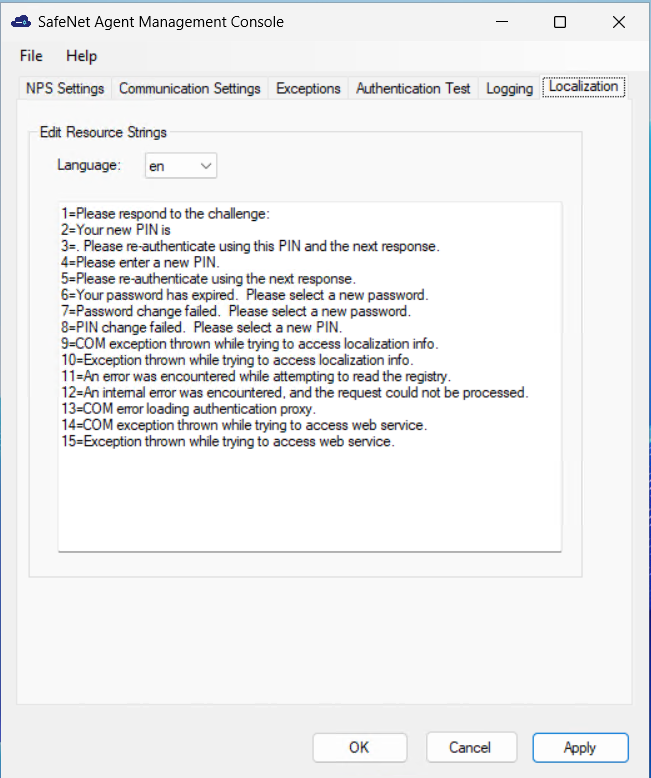The width and height of the screenshot is (651, 778).
Task: Switch to the NPS Settings tab
Action: (65, 88)
